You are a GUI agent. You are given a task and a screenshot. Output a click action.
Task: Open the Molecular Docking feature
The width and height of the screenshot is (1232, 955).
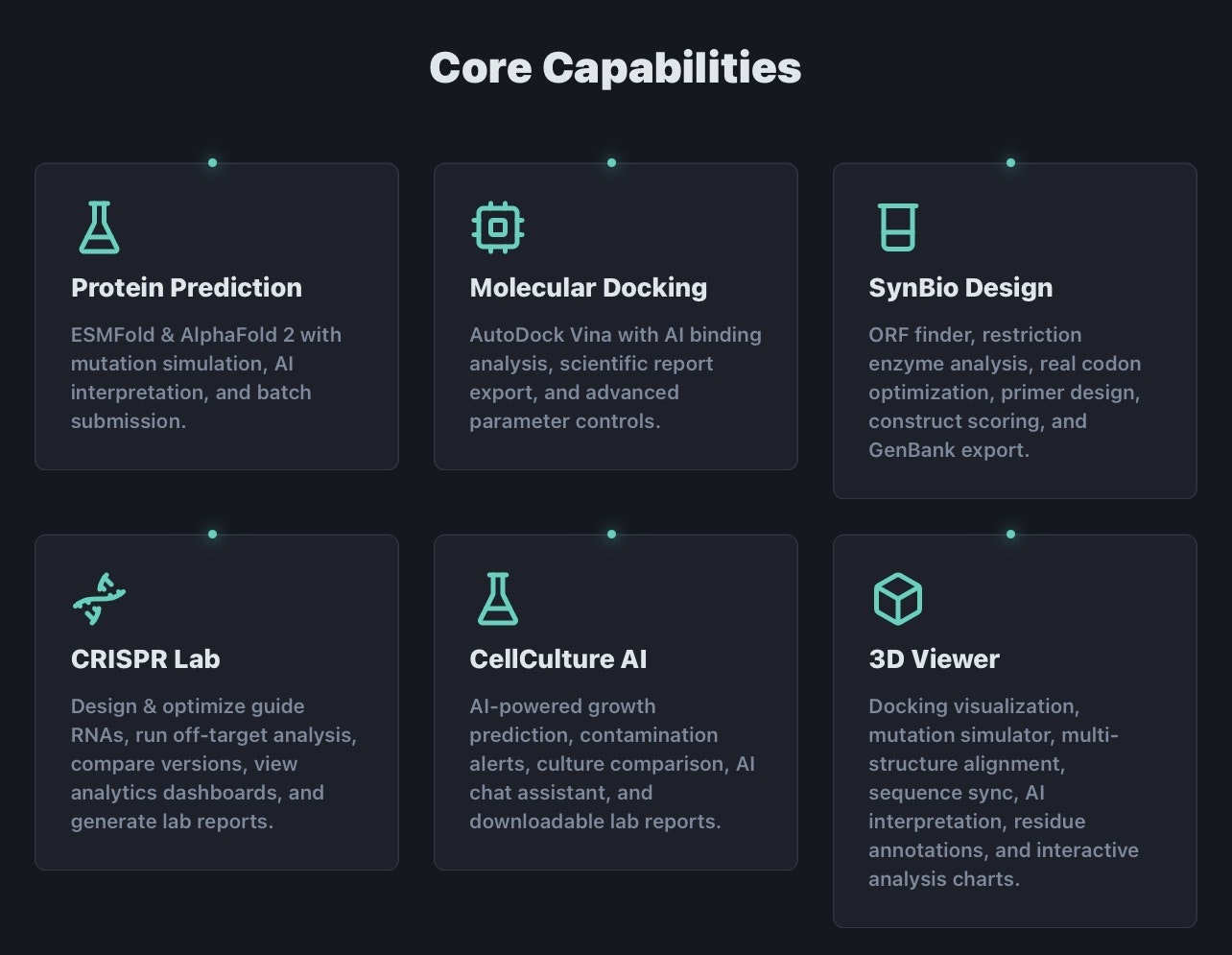click(587, 287)
